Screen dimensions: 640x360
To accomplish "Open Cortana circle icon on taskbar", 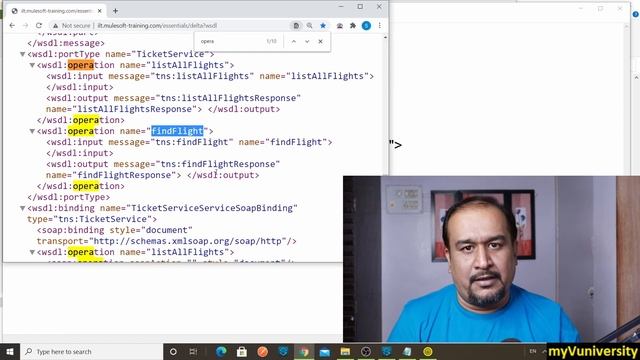I will point(173,351).
